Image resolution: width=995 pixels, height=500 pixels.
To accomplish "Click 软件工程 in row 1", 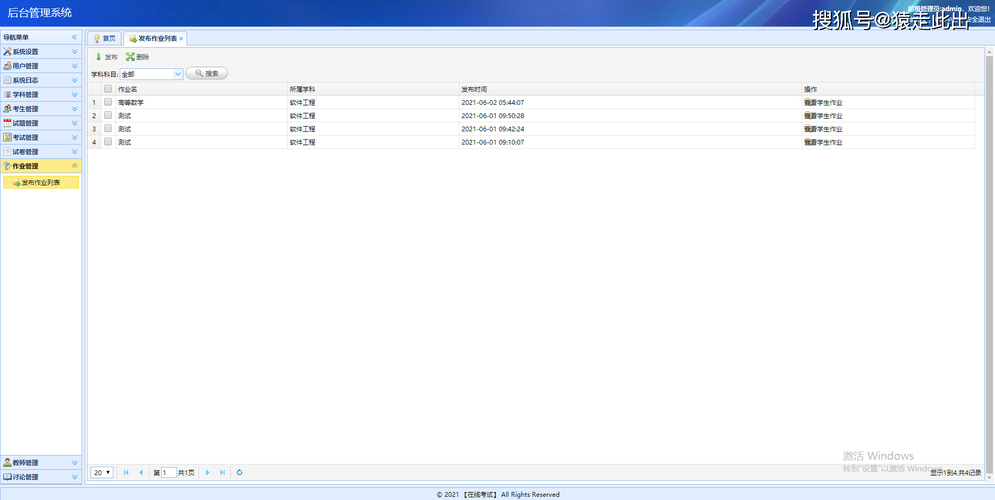I will [x=303, y=102].
